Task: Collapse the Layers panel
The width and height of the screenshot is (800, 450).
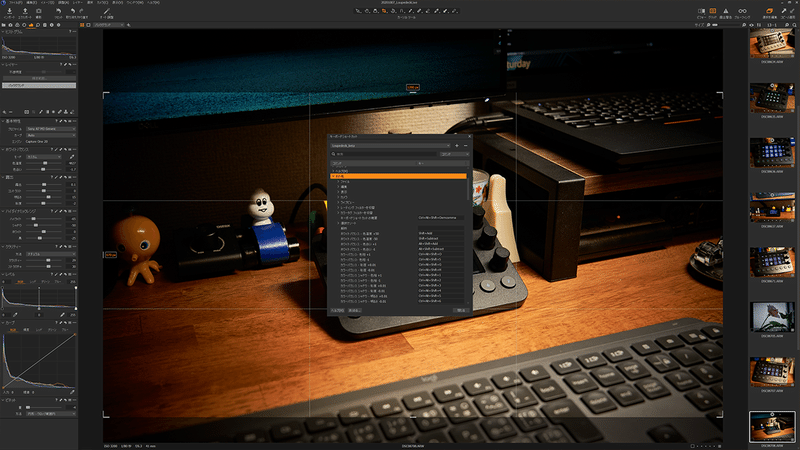Action: coord(3,65)
